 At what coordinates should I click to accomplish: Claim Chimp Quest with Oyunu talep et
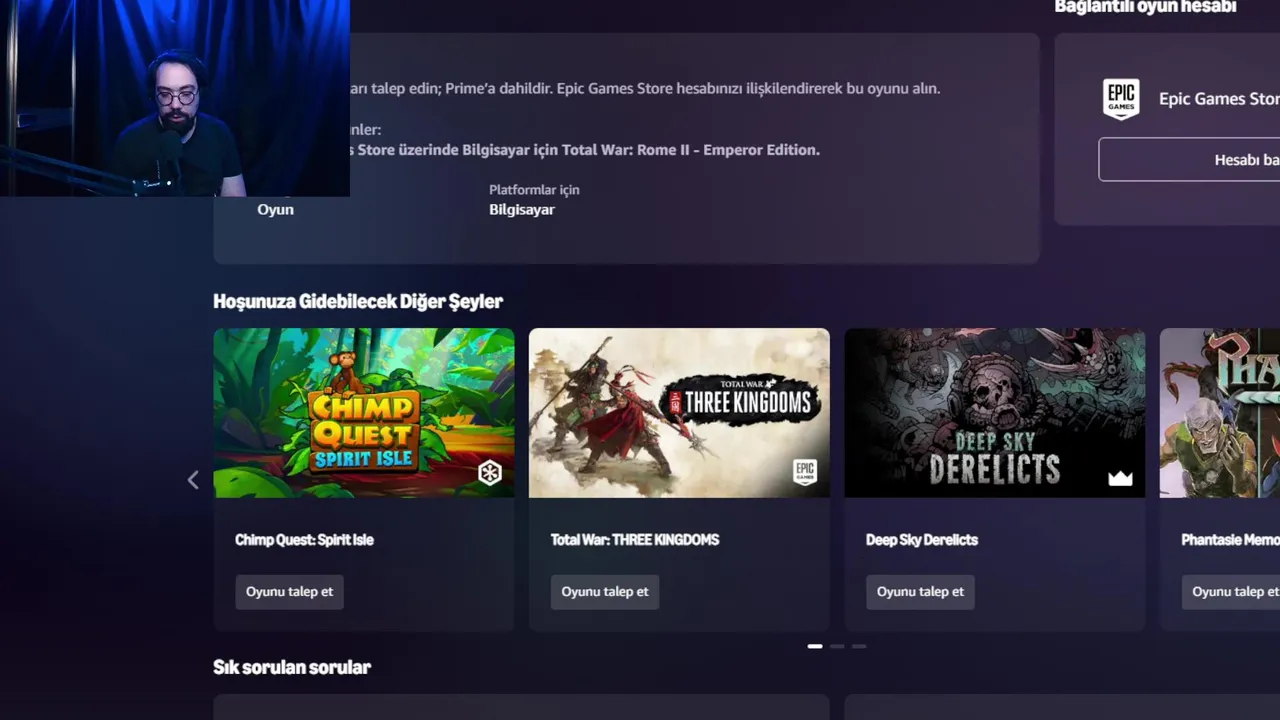click(290, 591)
